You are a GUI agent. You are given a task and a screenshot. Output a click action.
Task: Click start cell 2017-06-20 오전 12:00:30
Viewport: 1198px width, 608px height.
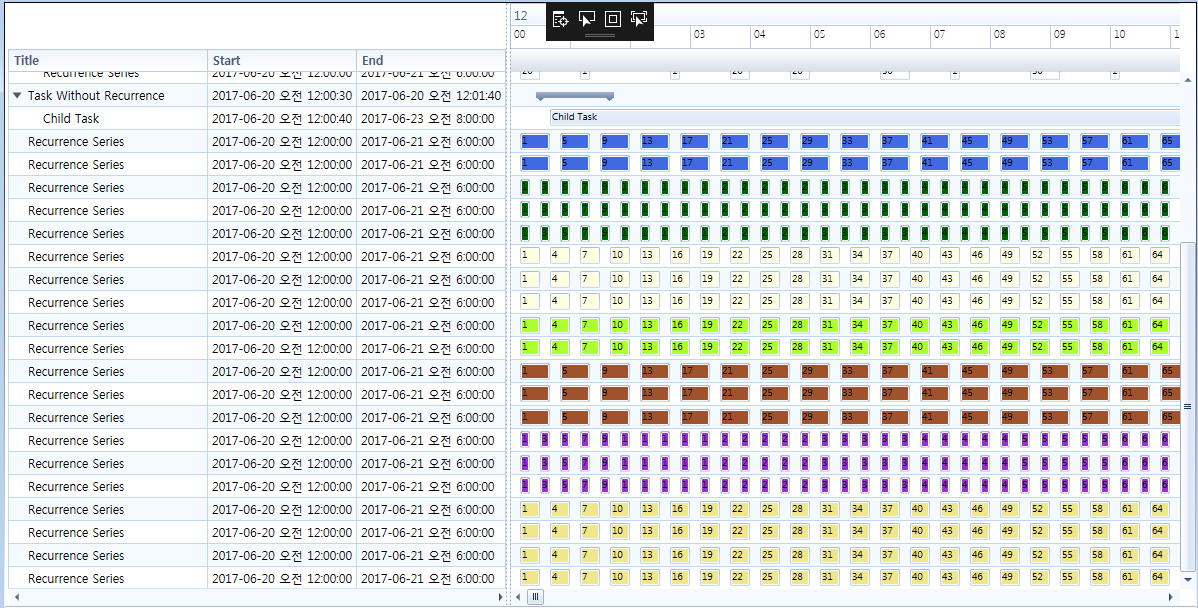pyautogui.click(x=282, y=95)
